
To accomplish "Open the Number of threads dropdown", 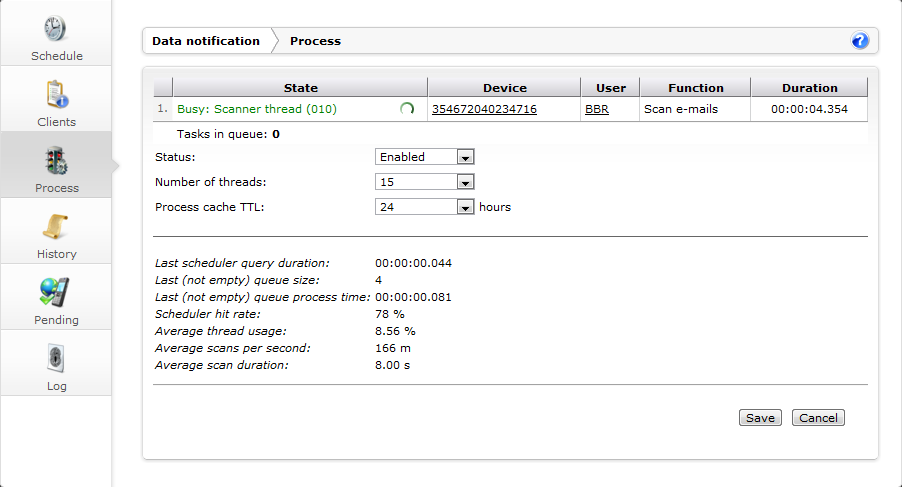I will point(425,182).
